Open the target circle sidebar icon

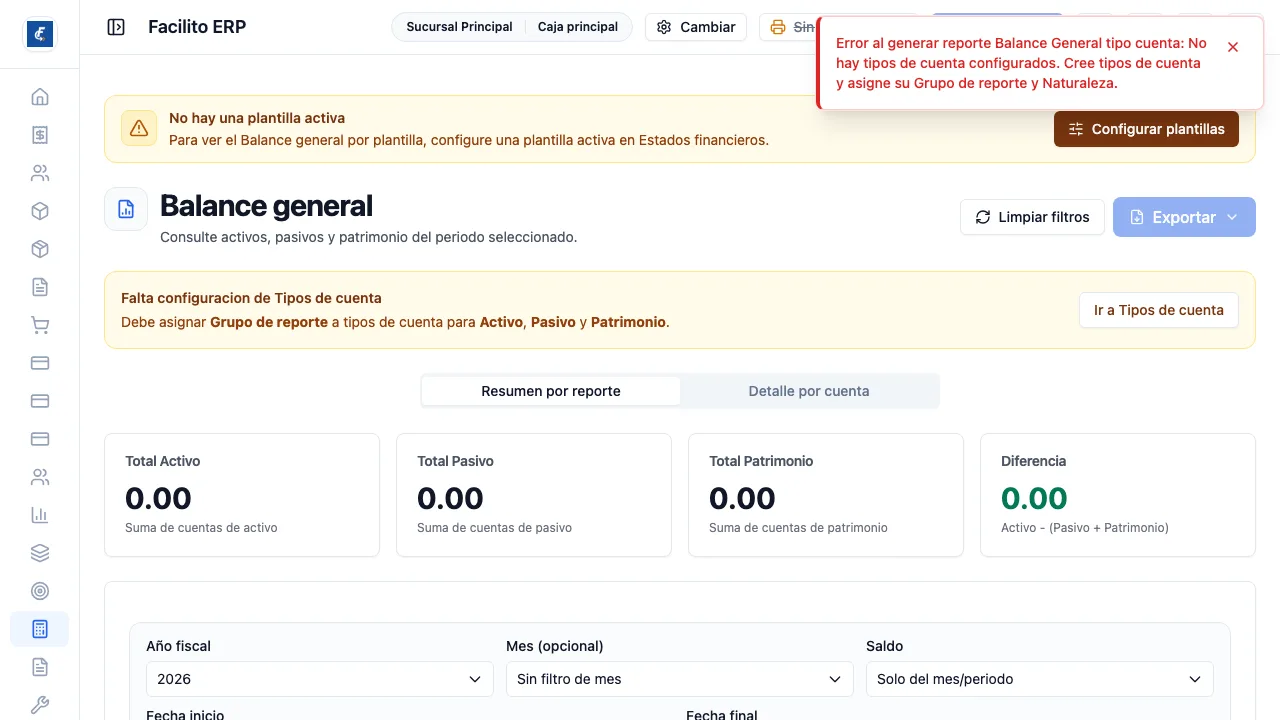pos(40,591)
